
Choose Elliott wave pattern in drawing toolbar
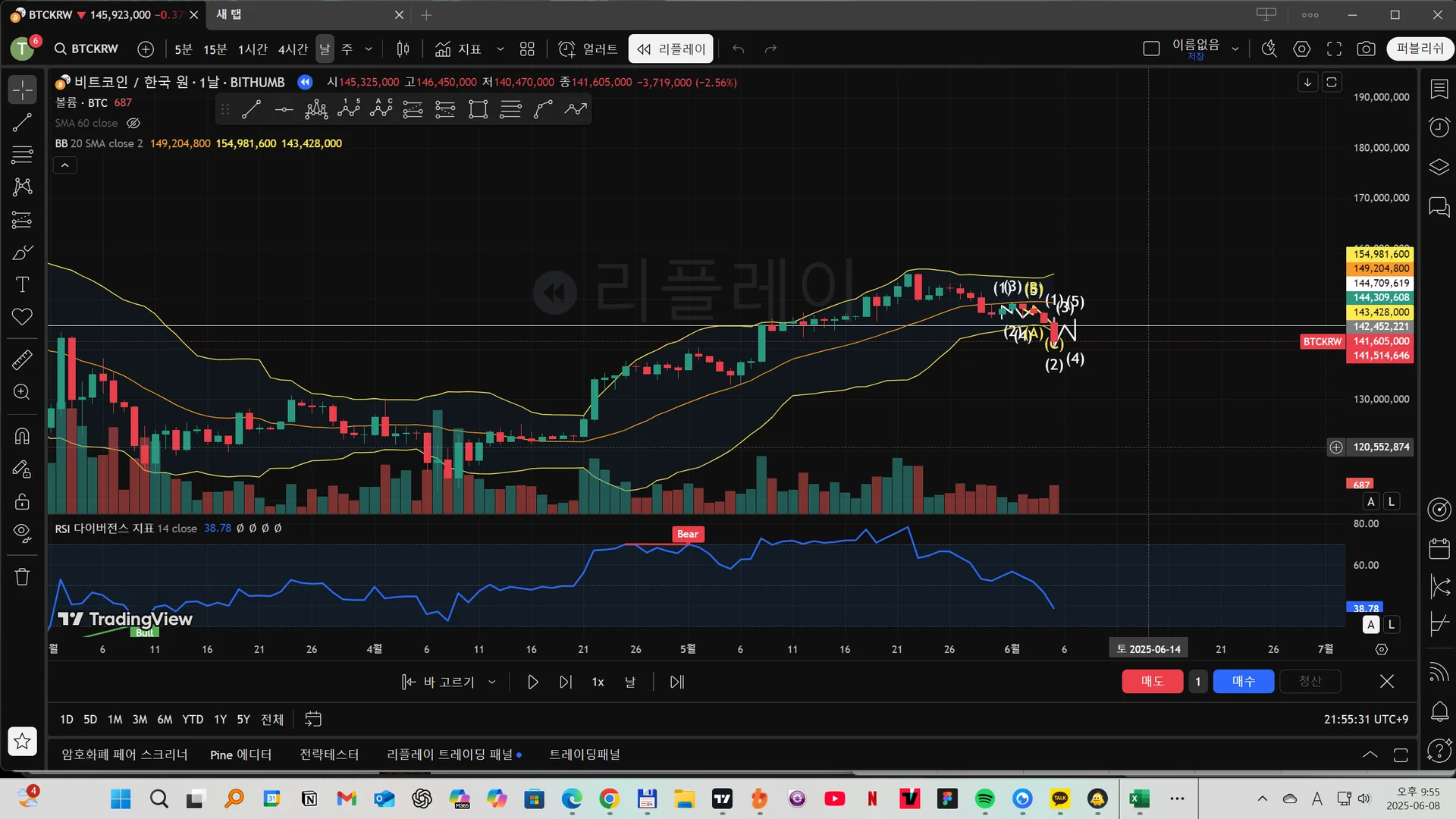348,109
